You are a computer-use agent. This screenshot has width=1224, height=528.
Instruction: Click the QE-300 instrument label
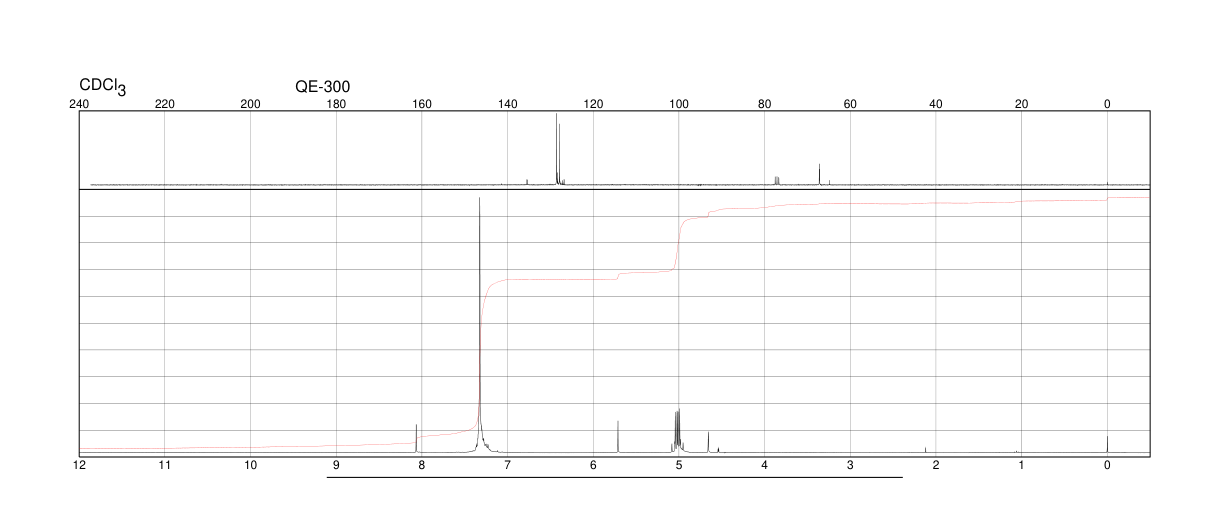click(322, 87)
